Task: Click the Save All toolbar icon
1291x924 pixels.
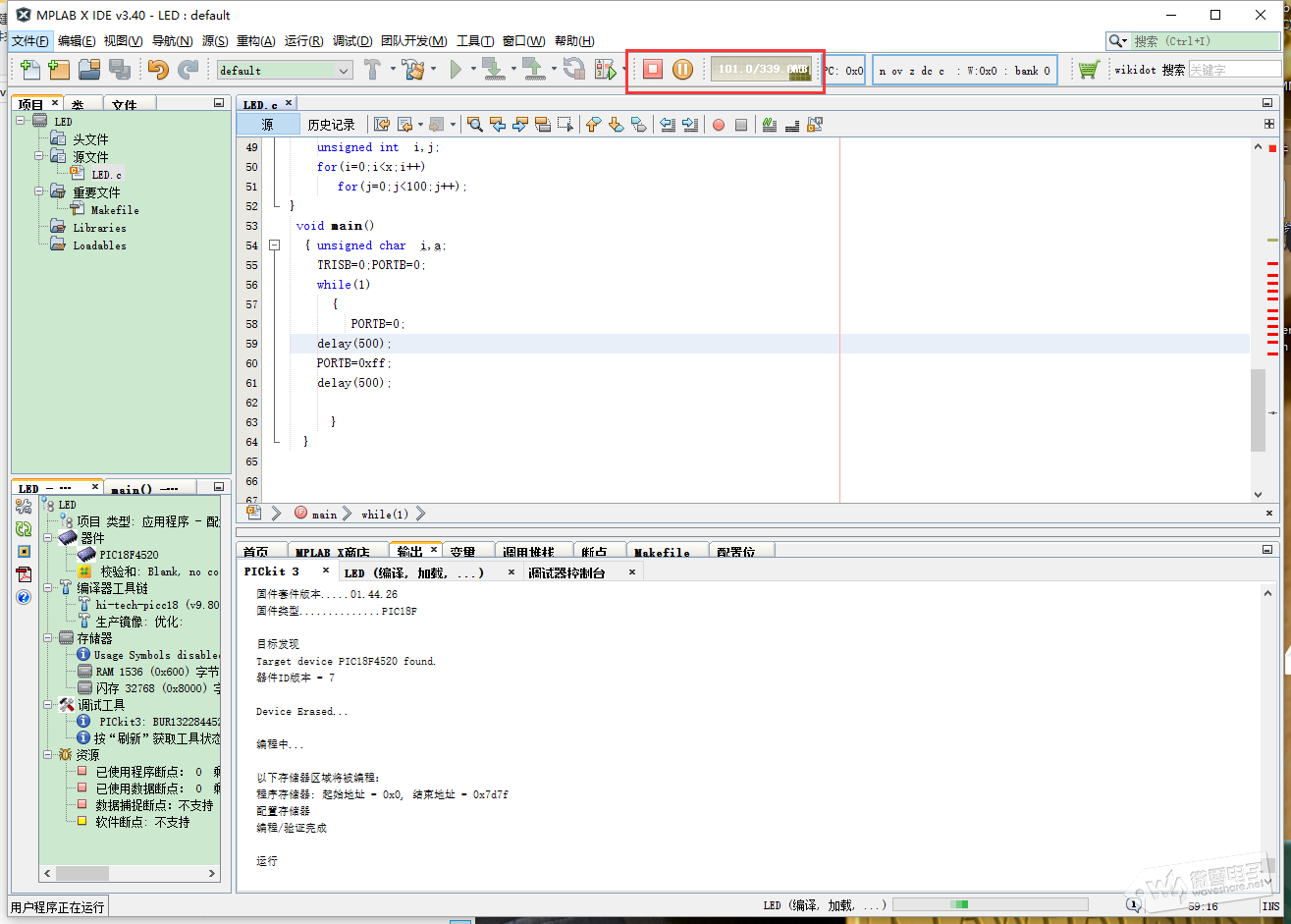Action: (120, 70)
